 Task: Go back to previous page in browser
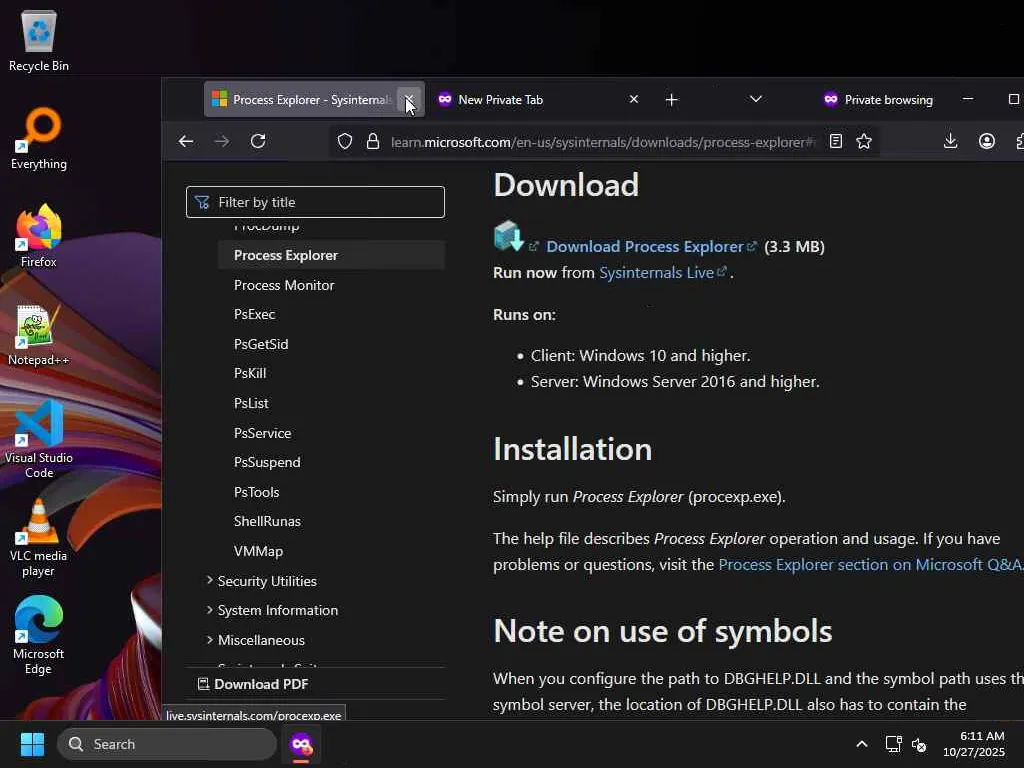click(186, 141)
